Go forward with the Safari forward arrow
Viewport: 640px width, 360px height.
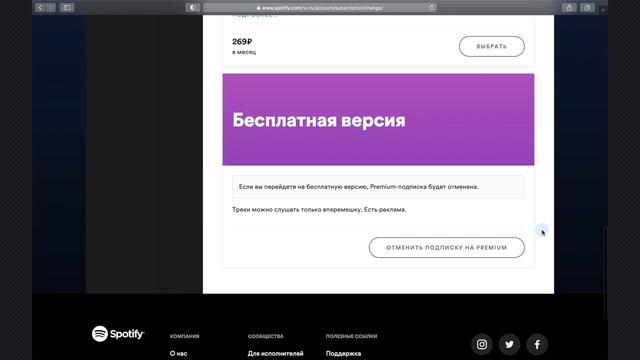click(x=51, y=8)
